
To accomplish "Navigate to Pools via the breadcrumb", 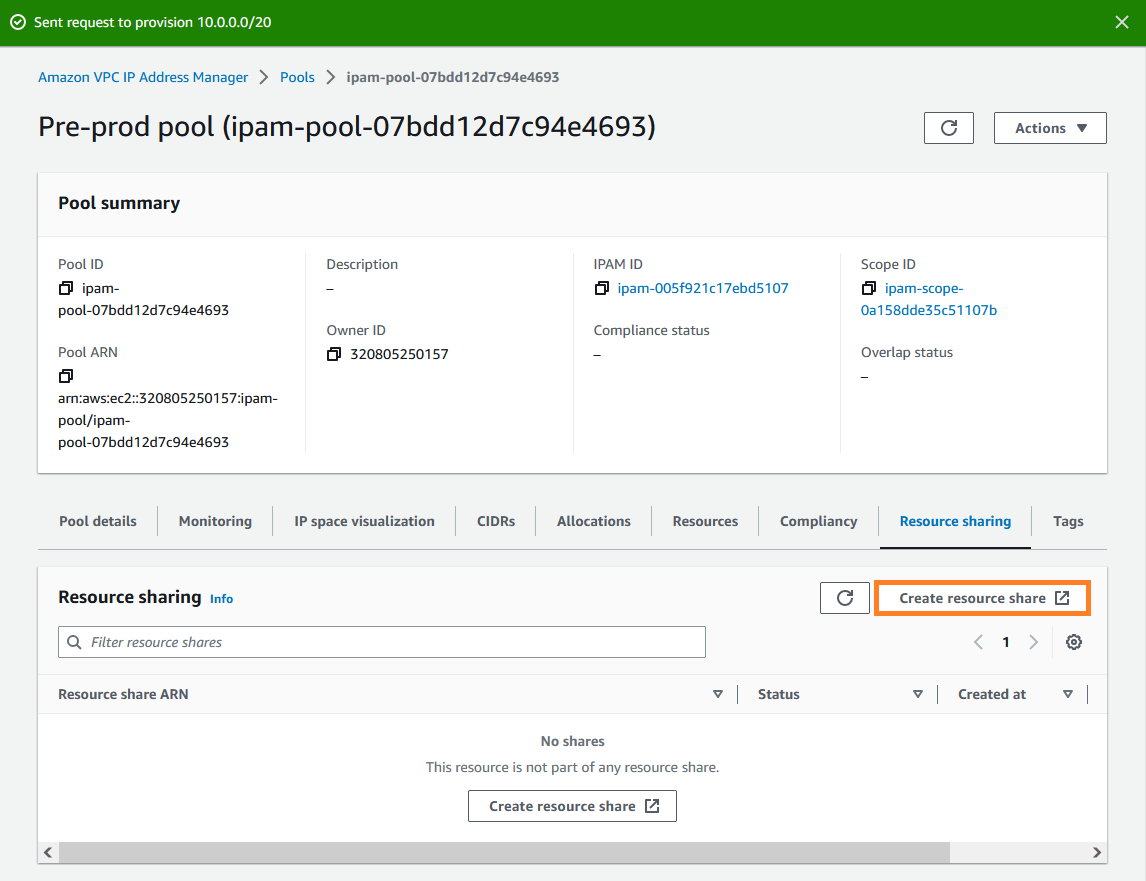I will 297,76.
